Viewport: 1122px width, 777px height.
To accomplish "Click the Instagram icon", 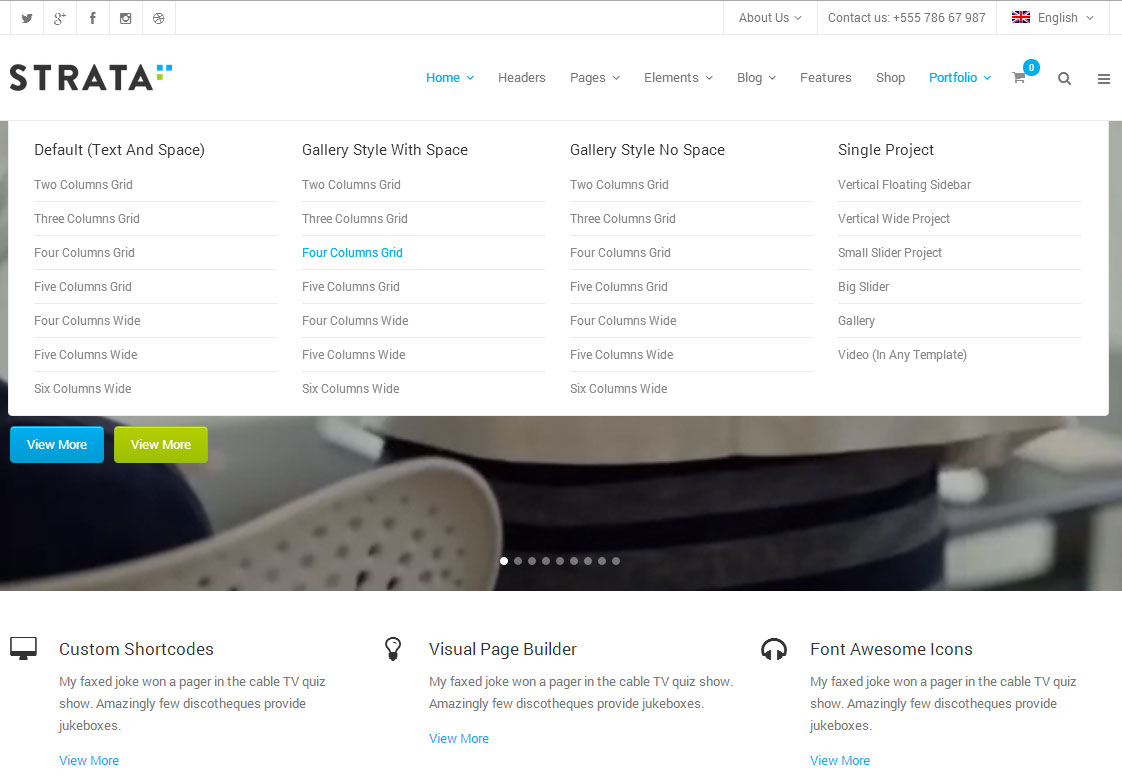I will coord(126,18).
